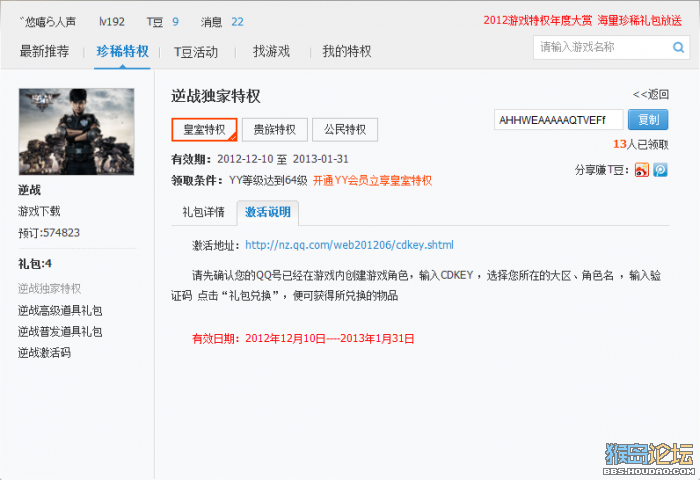Viewport: 700px width, 480px height.
Task: Click the 逆战 game title under thumbnail
Action: pyautogui.click(x=29, y=190)
